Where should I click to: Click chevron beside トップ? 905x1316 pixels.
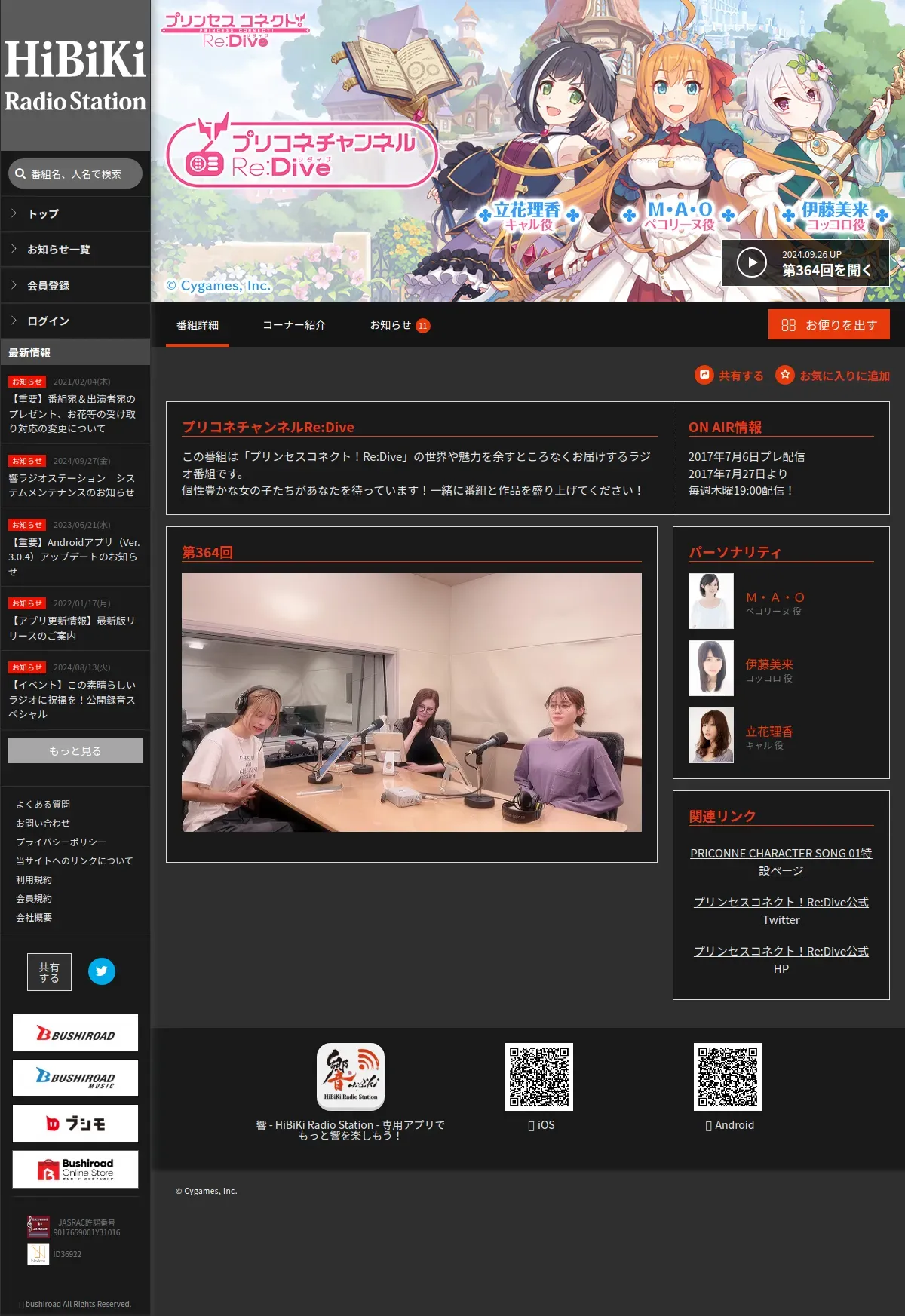point(14,213)
